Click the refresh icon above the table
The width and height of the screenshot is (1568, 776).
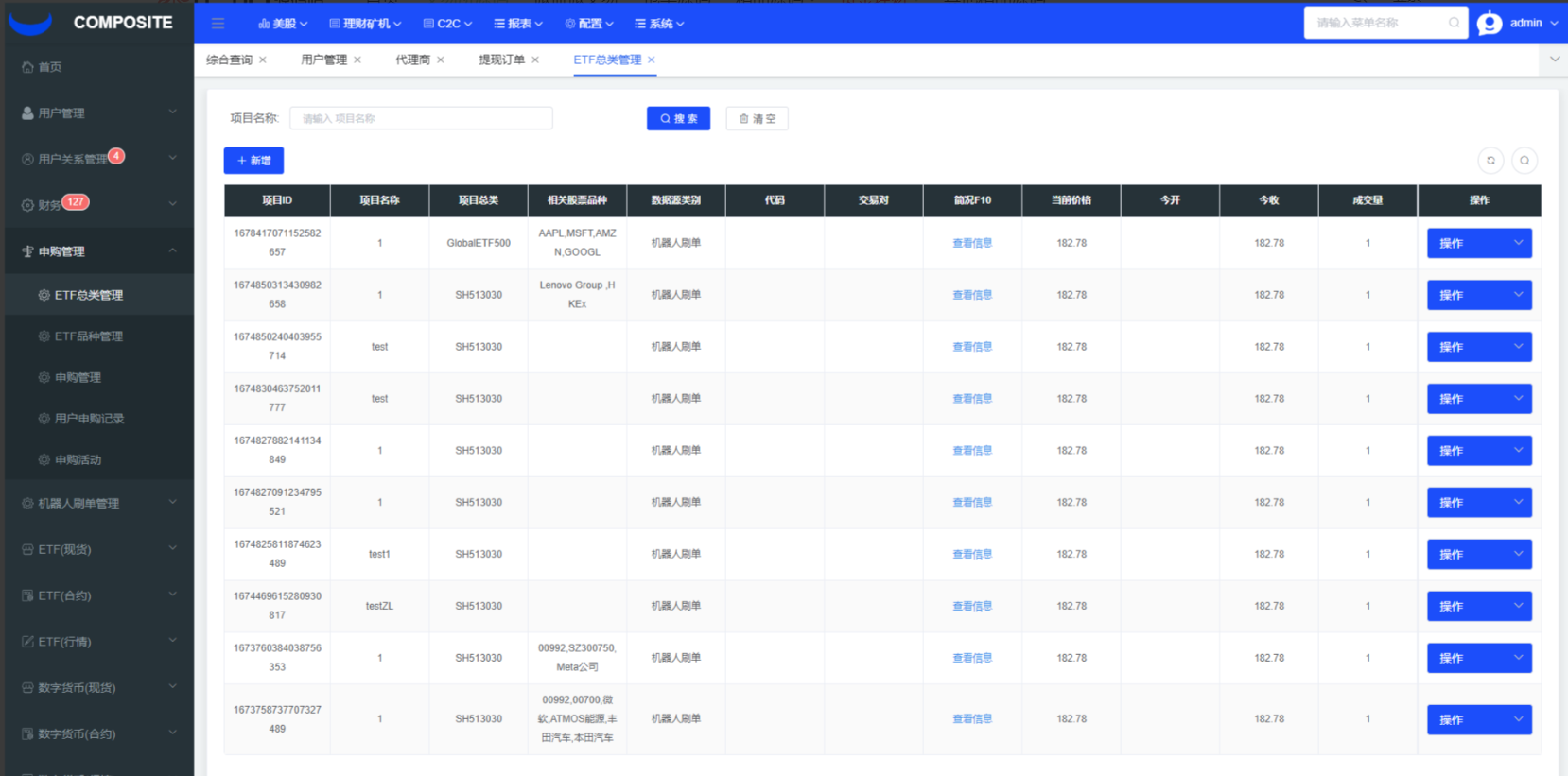(x=1490, y=161)
